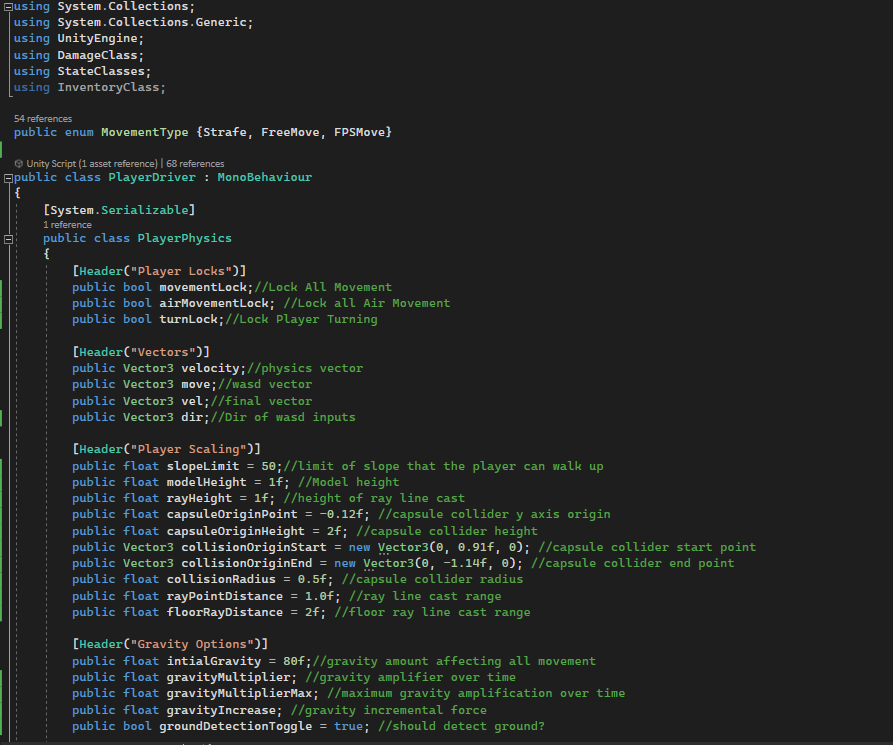The height and width of the screenshot is (745, 893).
Task: Click the '//should detect ground?' comment
Action: [x=461, y=726]
